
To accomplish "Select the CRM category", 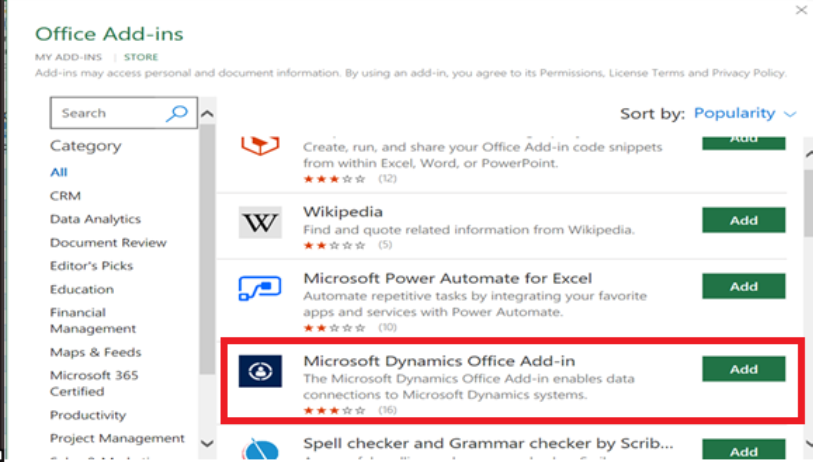I will point(65,196).
